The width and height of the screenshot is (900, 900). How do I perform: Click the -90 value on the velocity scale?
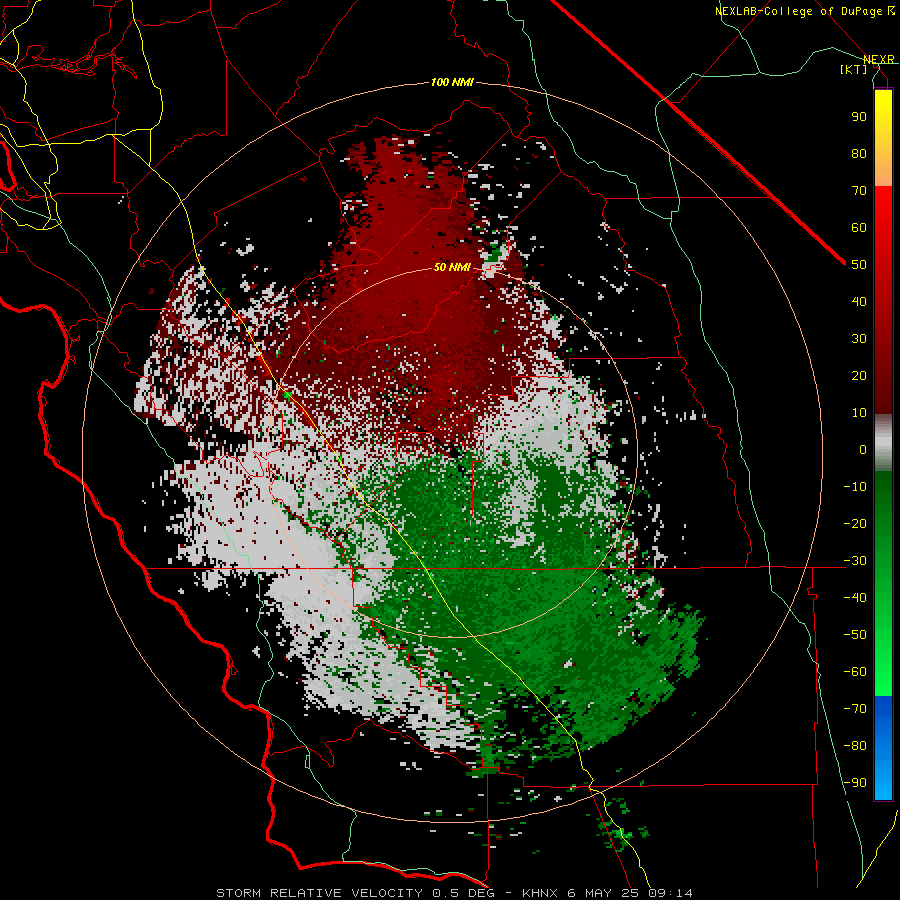point(855,783)
